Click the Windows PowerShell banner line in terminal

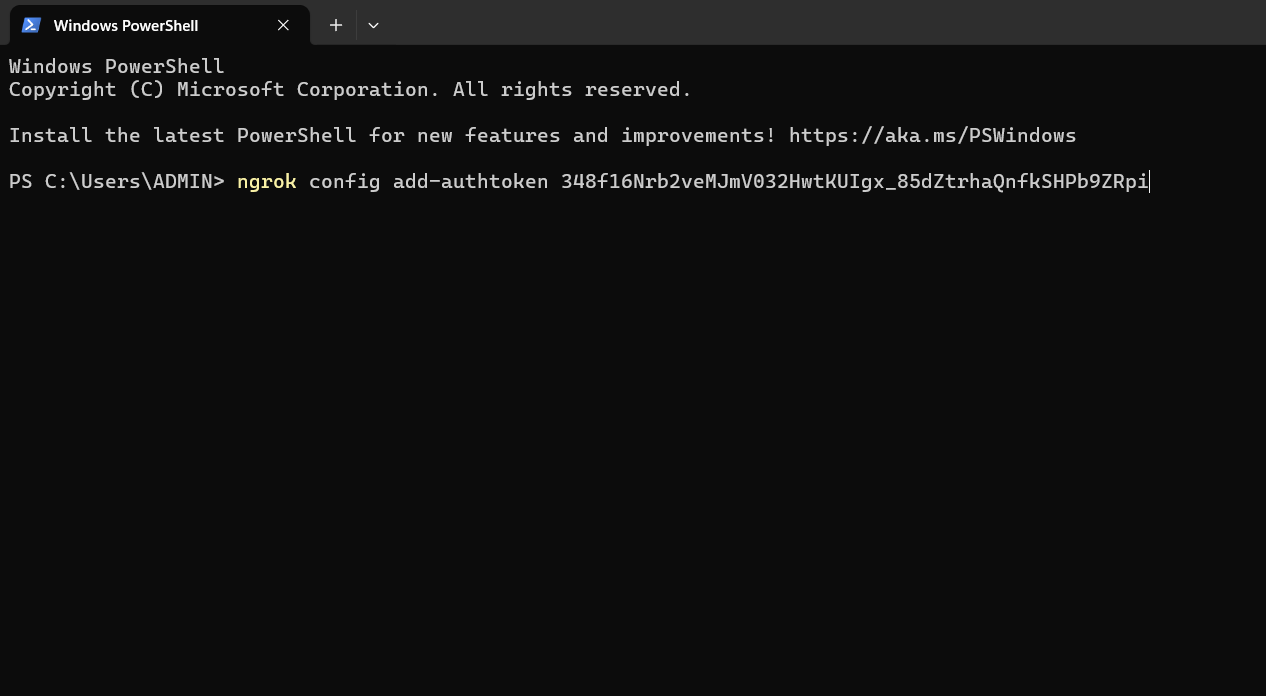(x=116, y=66)
